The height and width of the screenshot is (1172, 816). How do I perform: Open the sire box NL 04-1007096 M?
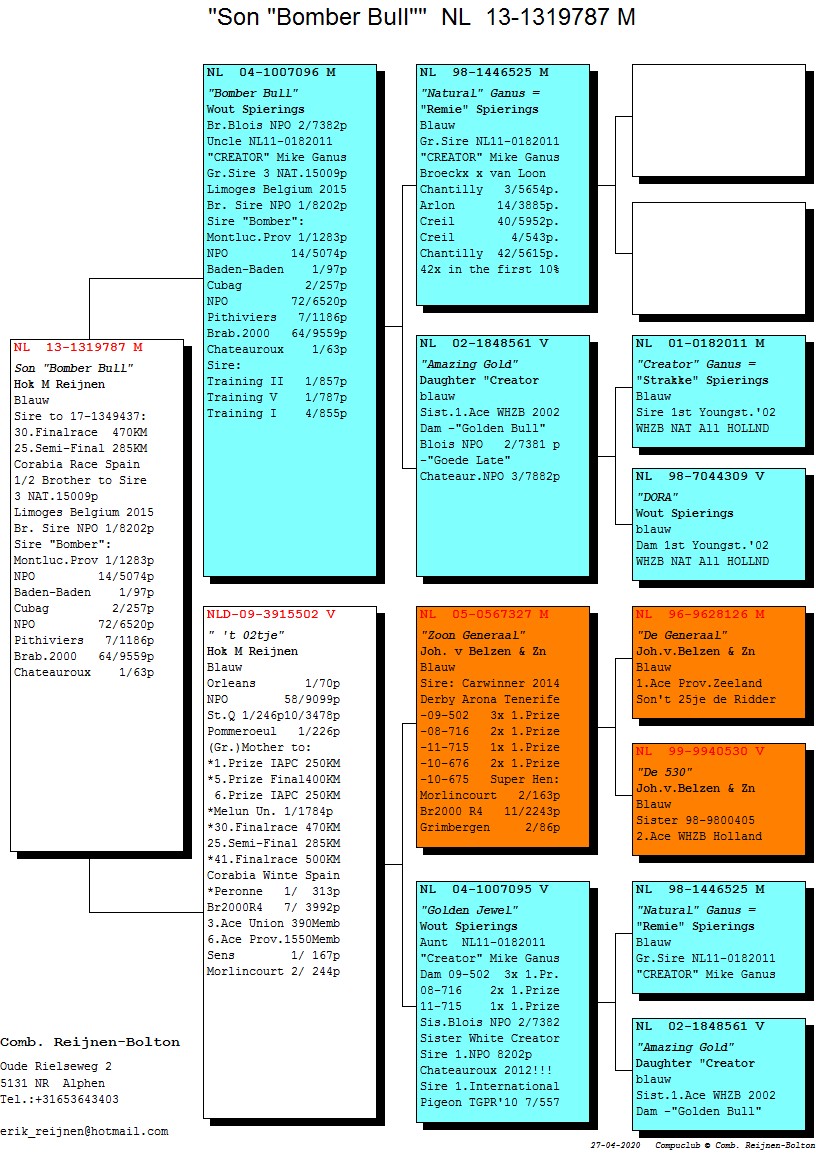[289, 320]
